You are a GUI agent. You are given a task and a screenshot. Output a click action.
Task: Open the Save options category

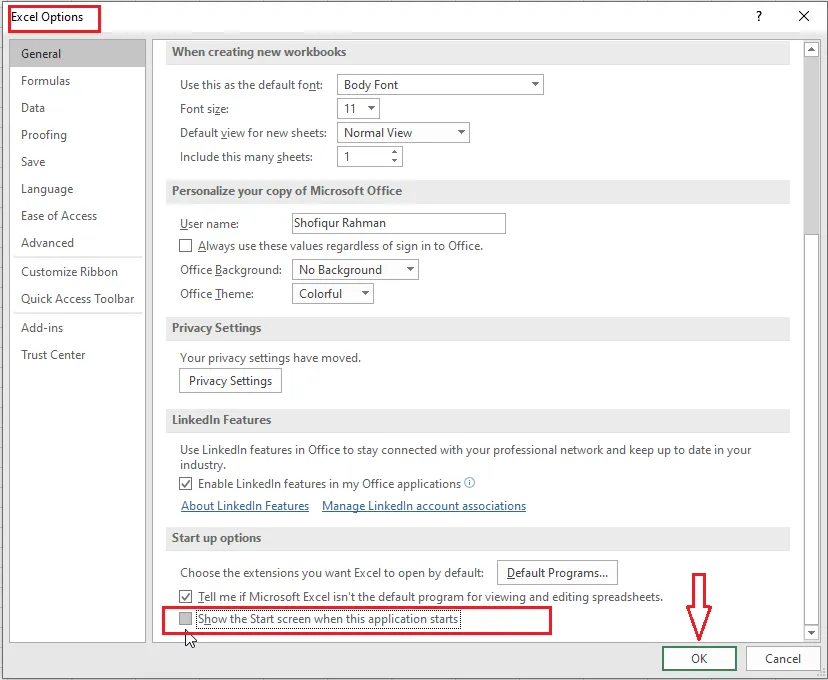[77, 162]
